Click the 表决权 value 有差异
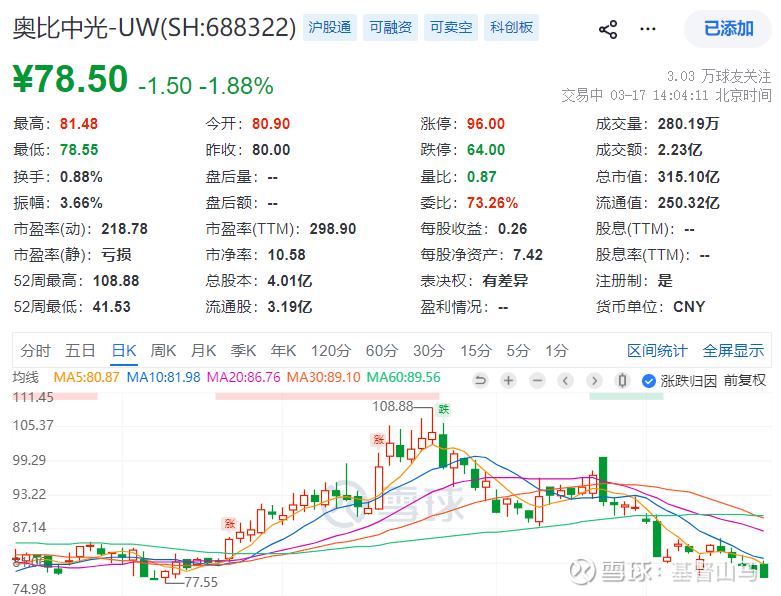 click(x=505, y=281)
